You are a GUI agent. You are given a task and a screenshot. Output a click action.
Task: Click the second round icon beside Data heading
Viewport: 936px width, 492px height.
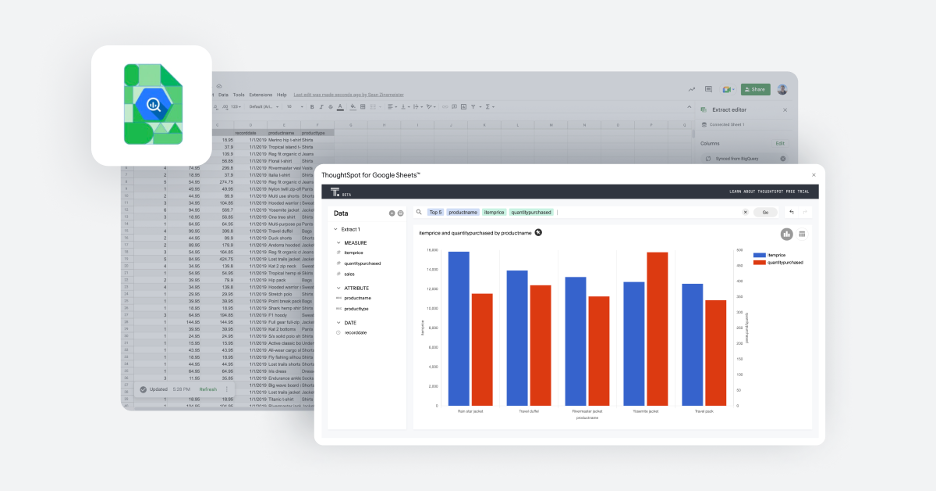click(x=401, y=213)
